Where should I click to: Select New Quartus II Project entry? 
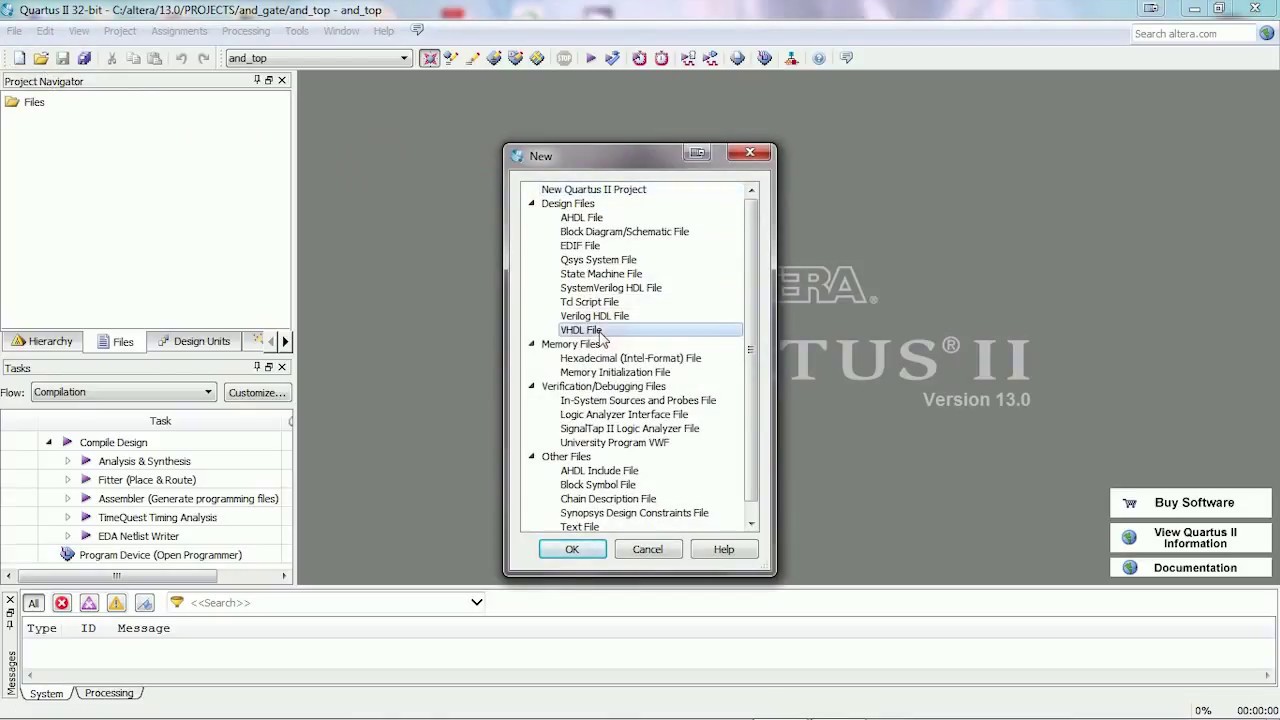click(x=593, y=189)
